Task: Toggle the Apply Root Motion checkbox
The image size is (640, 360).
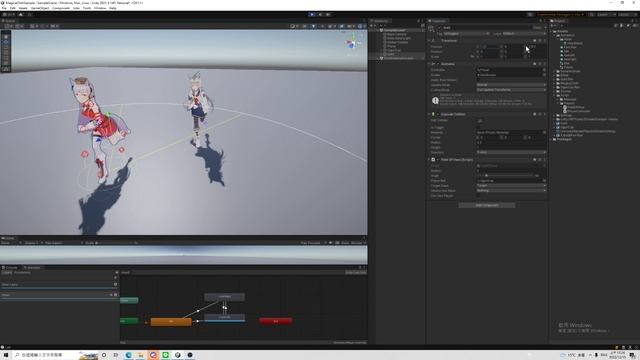Action: pos(478,80)
